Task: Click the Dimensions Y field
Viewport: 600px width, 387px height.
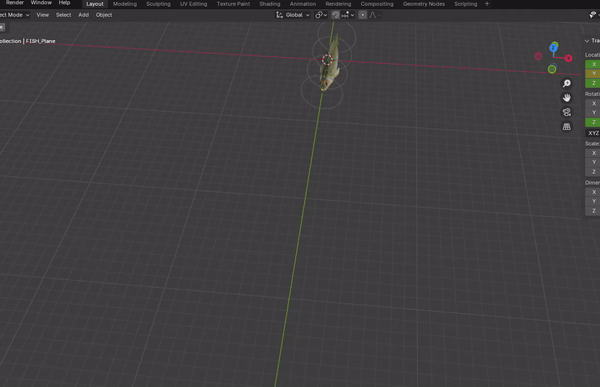Action: [592, 201]
